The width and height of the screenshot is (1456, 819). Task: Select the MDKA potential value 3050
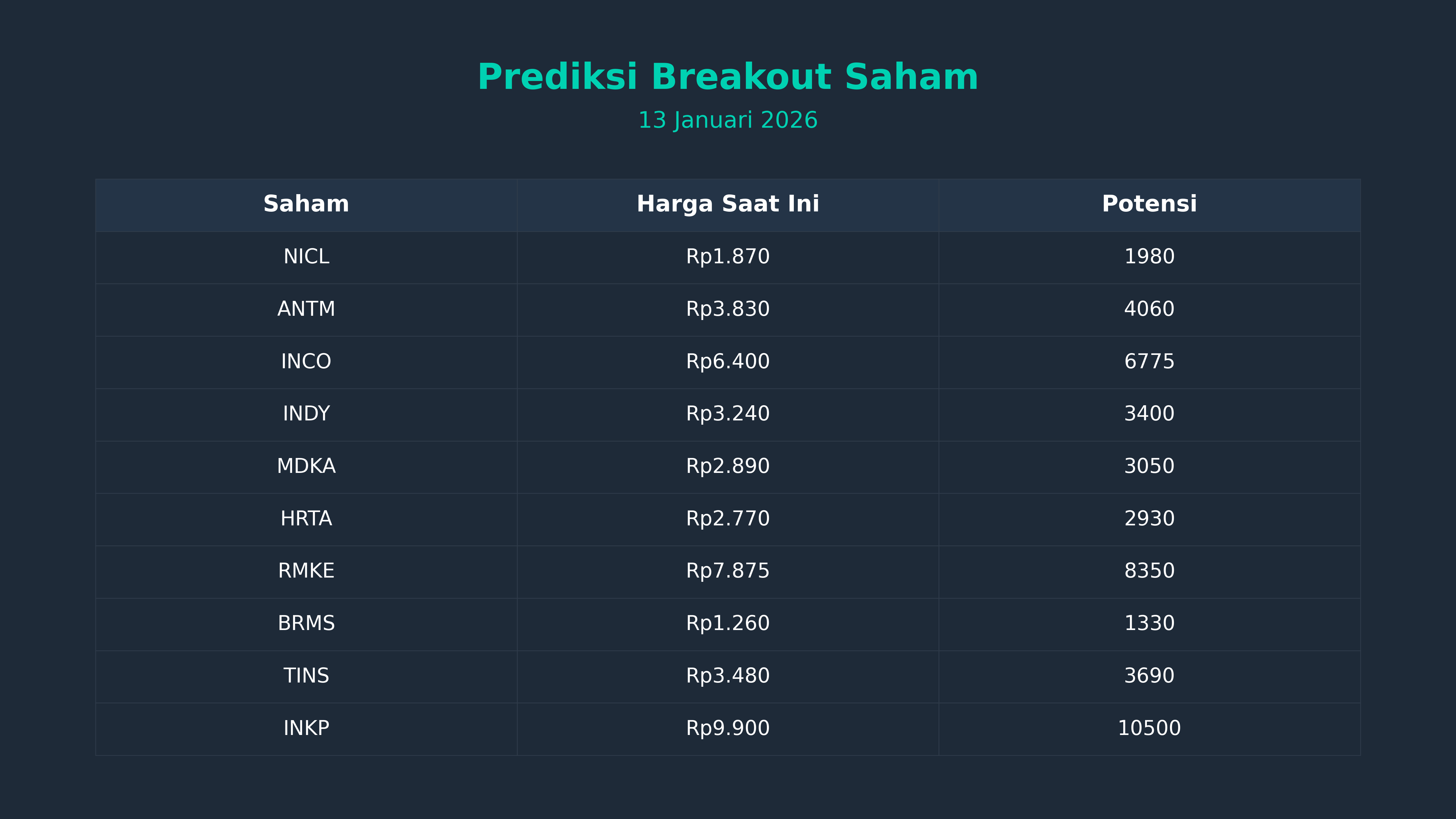pyautogui.click(x=1149, y=466)
